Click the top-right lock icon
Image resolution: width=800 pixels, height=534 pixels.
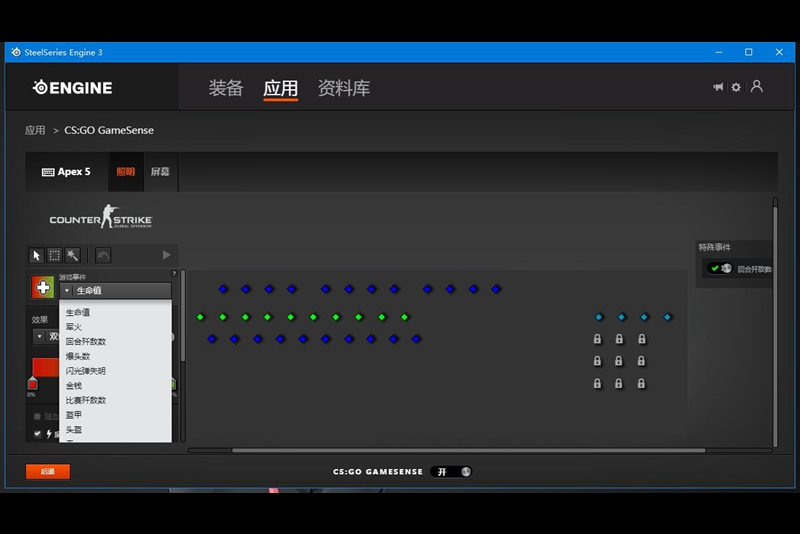coord(642,339)
